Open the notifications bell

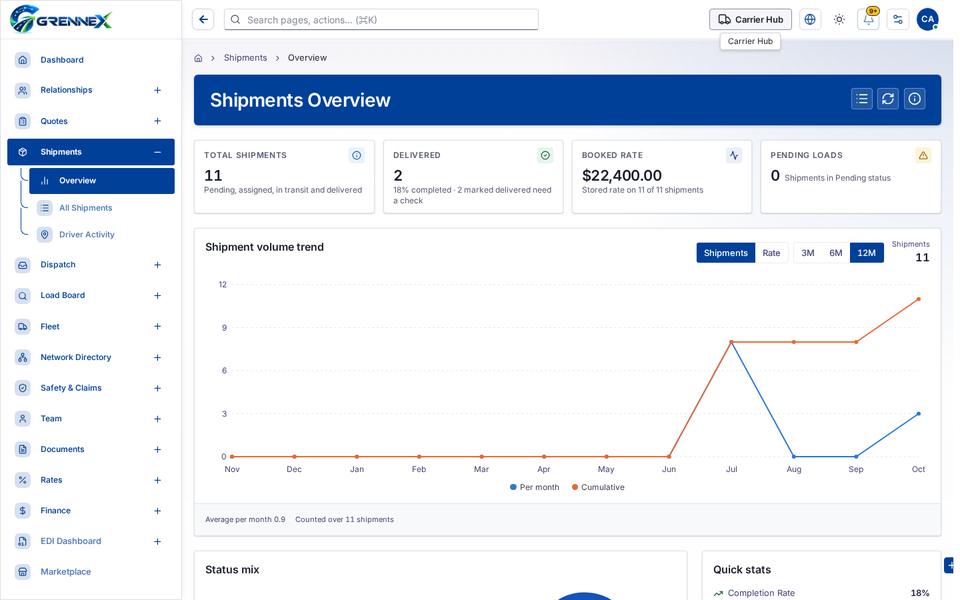pos(869,20)
